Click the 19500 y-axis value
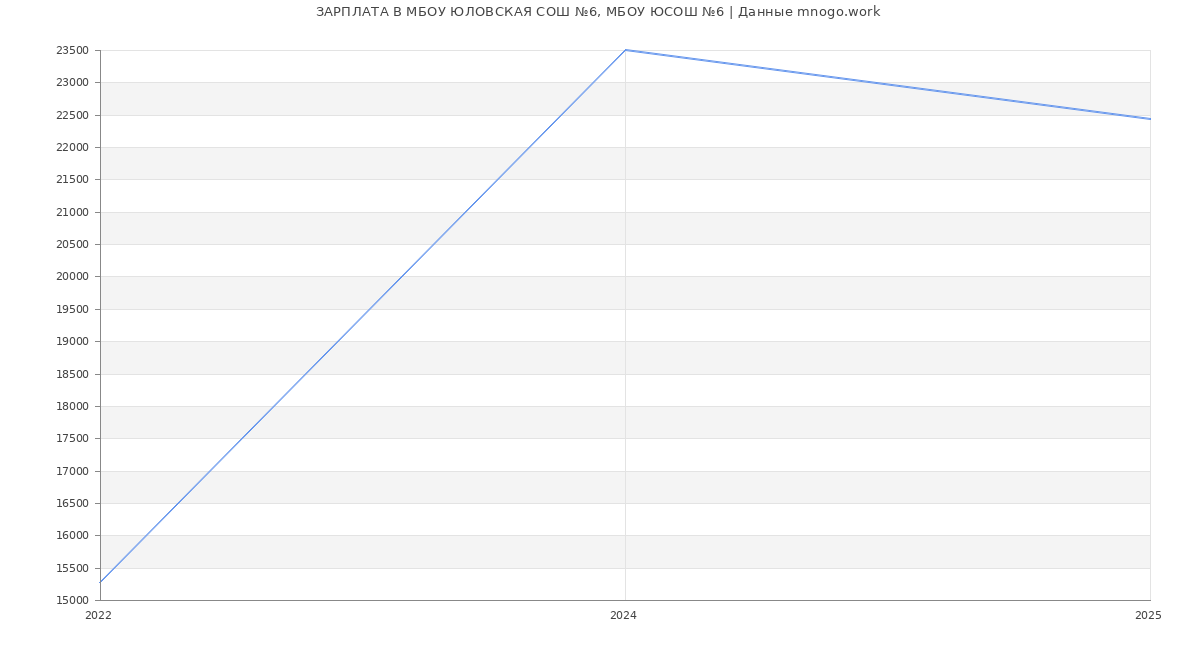Screen dimensions: 1200x650 click(x=73, y=309)
